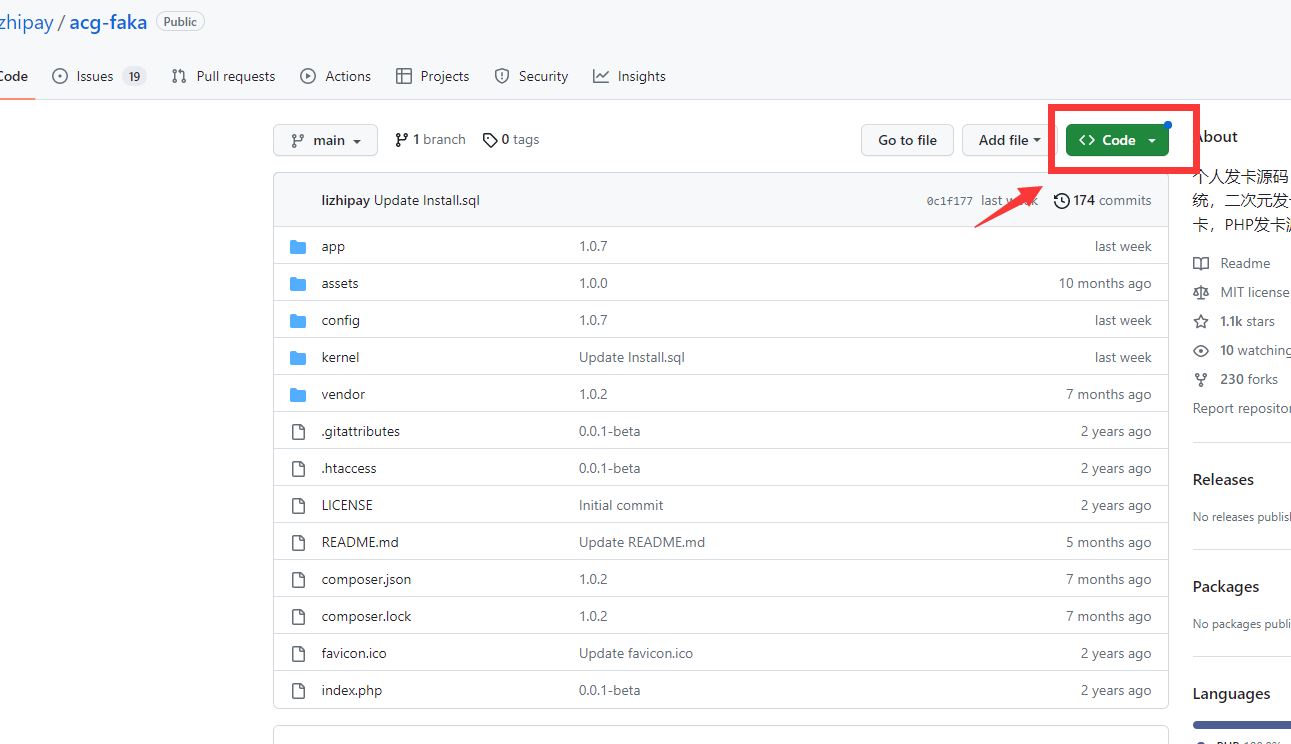
Task: Click the commits history clock icon
Action: (x=1061, y=201)
